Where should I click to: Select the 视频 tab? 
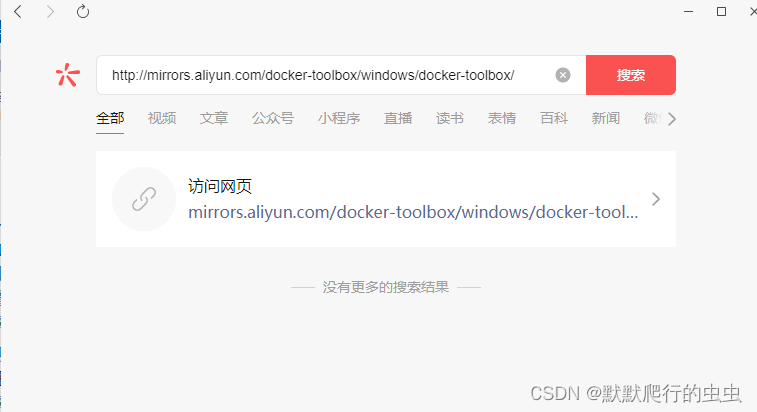pos(162,118)
